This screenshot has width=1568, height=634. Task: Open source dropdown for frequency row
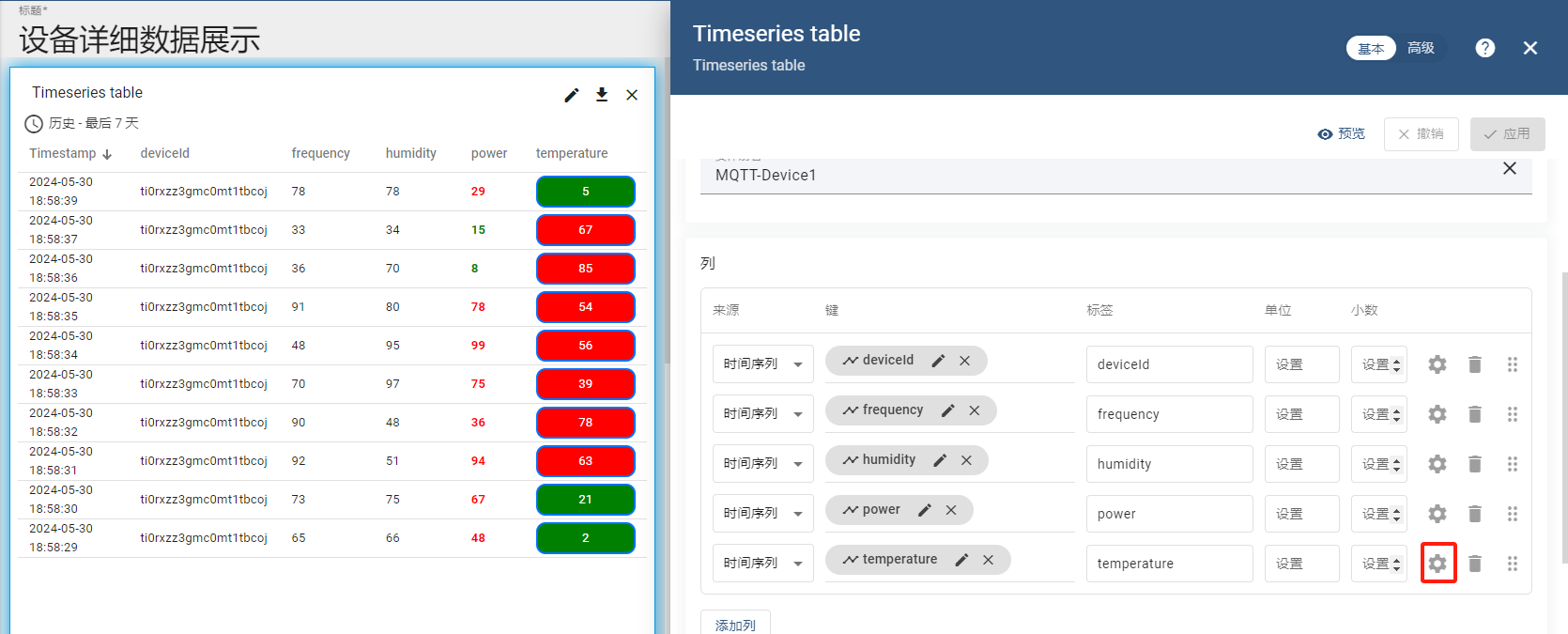[762, 414]
